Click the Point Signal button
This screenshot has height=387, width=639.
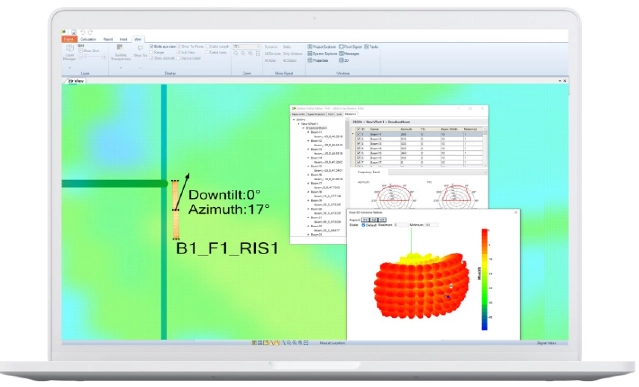point(350,47)
